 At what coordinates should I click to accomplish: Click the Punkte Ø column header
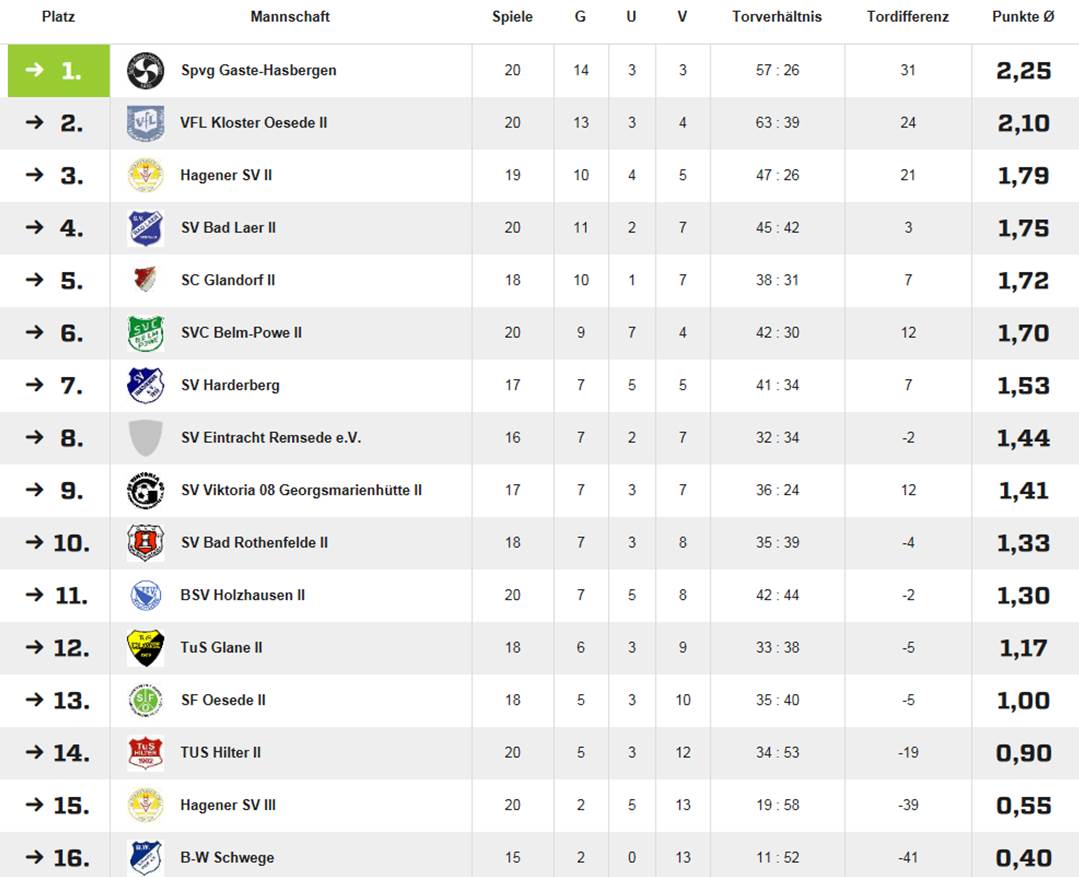click(1023, 17)
